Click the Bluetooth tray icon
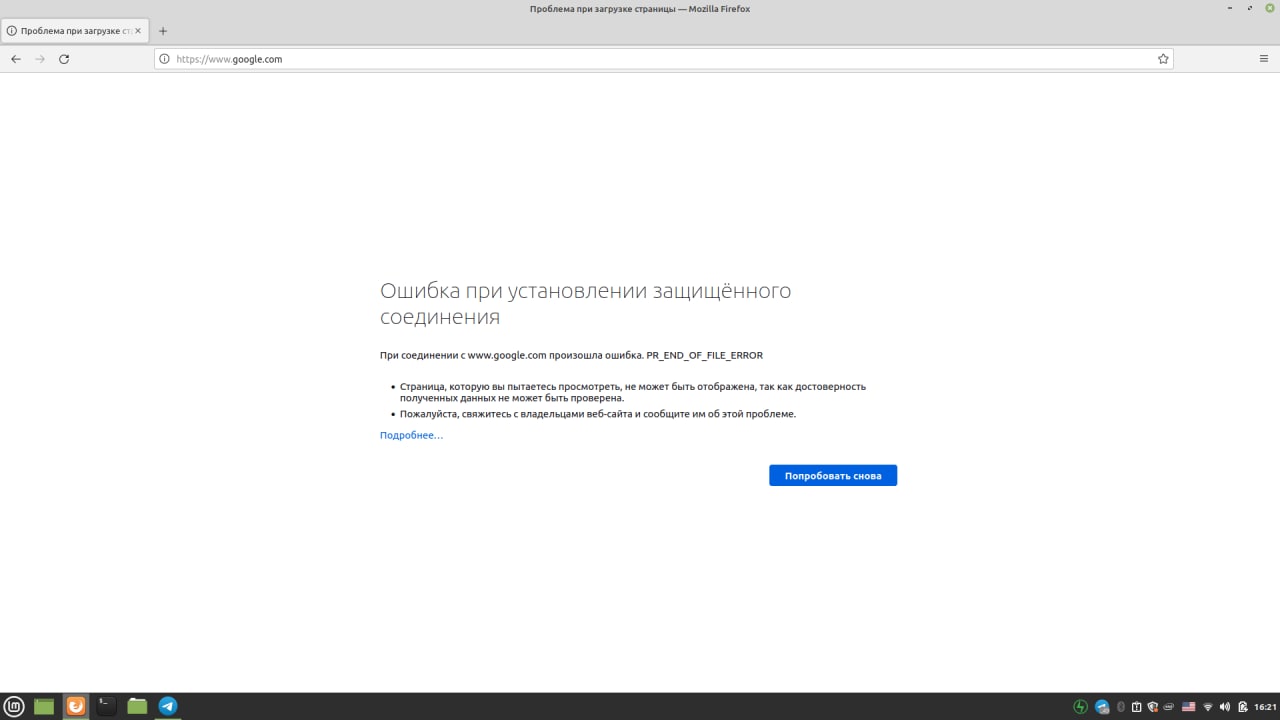 (1121, 707)
